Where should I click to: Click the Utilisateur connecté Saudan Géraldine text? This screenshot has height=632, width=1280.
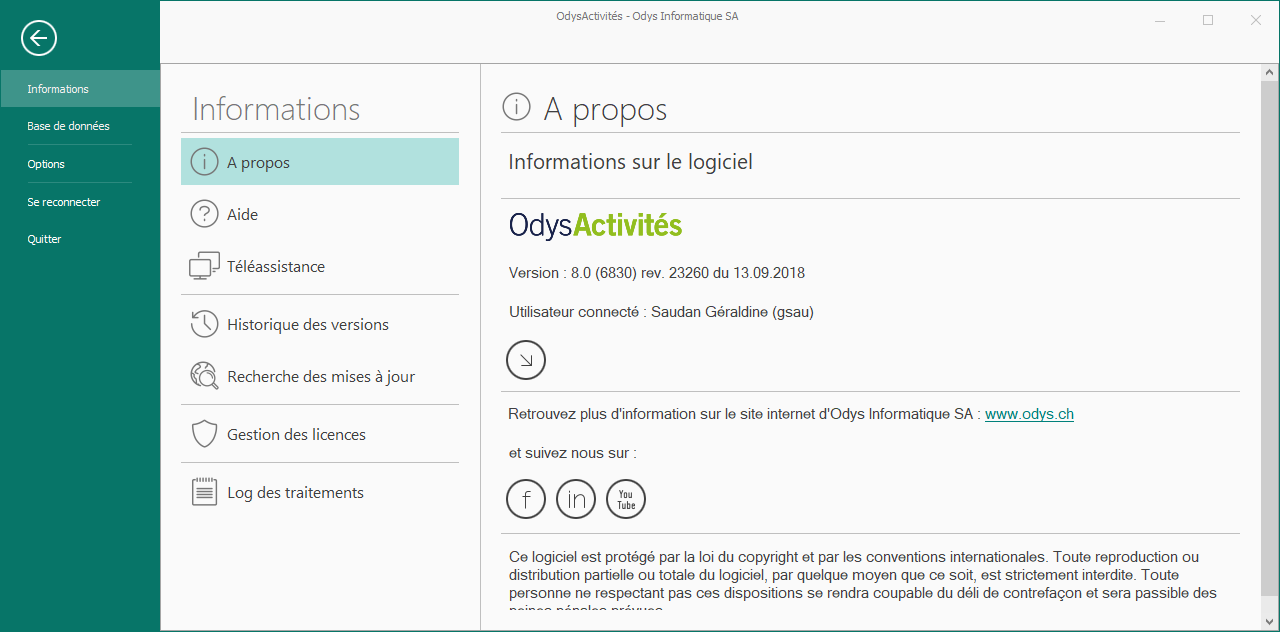point(661,312)
